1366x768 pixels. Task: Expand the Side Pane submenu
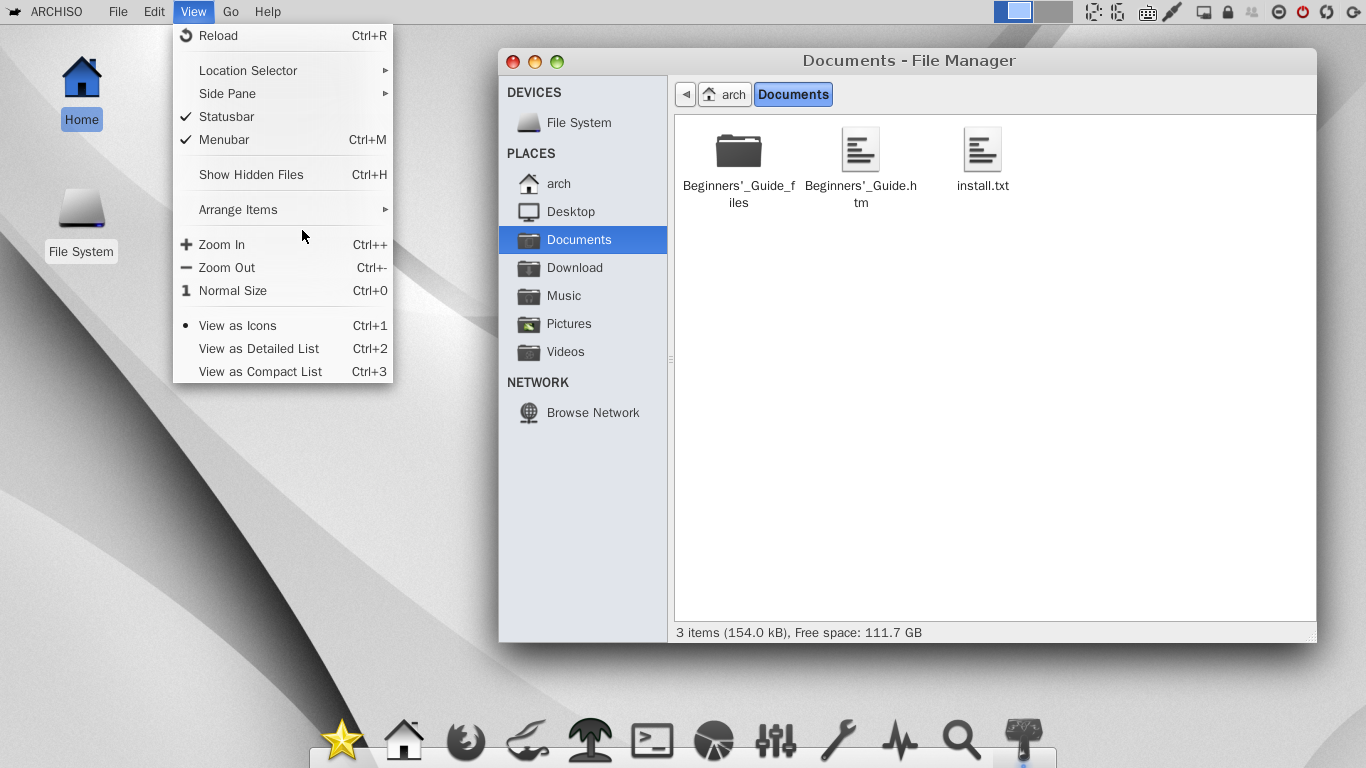[x=283, y=94]
